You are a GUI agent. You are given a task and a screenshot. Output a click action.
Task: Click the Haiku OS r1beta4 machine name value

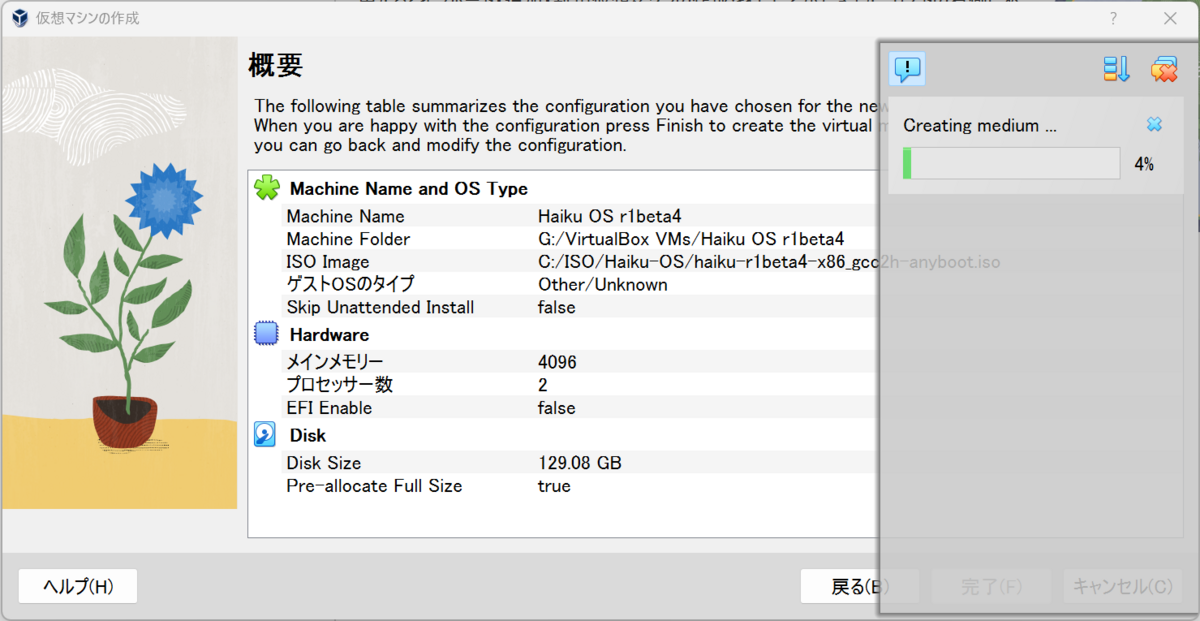click(x=609, y=216)
